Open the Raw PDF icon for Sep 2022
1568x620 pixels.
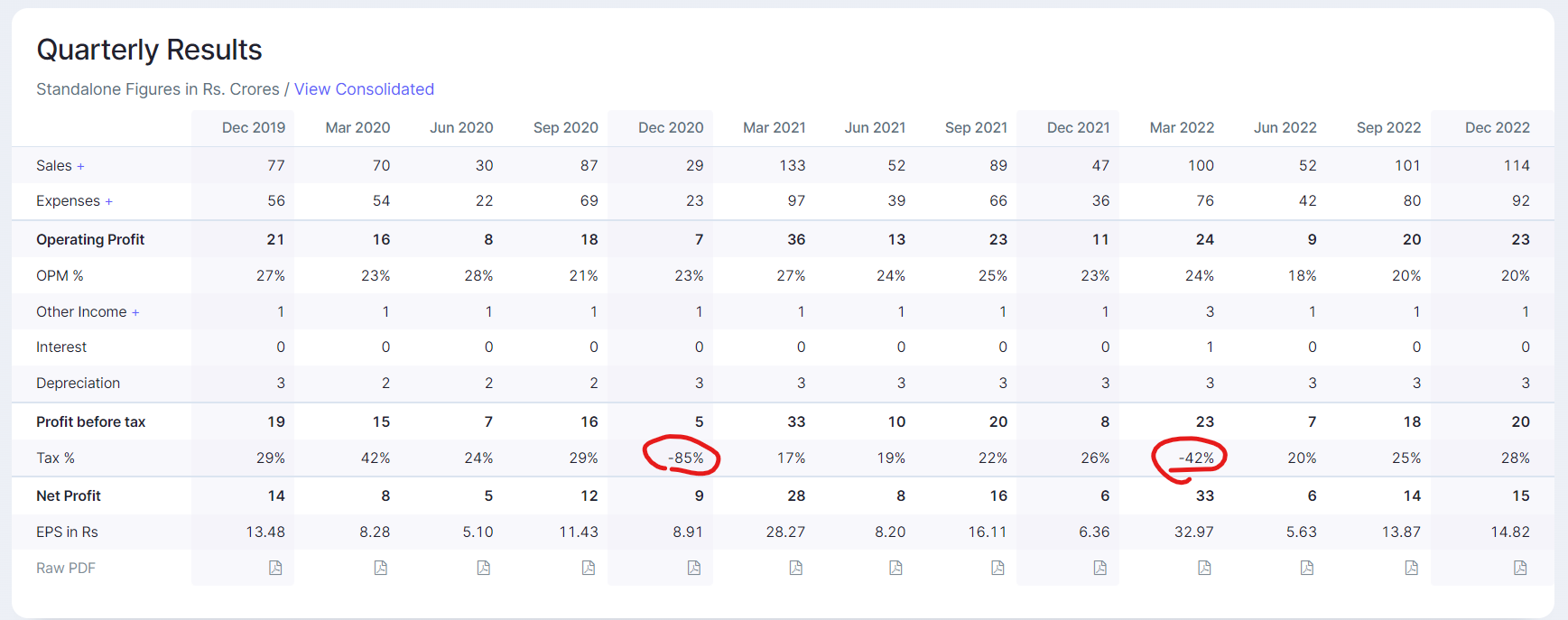click(x=1411, y=568)
